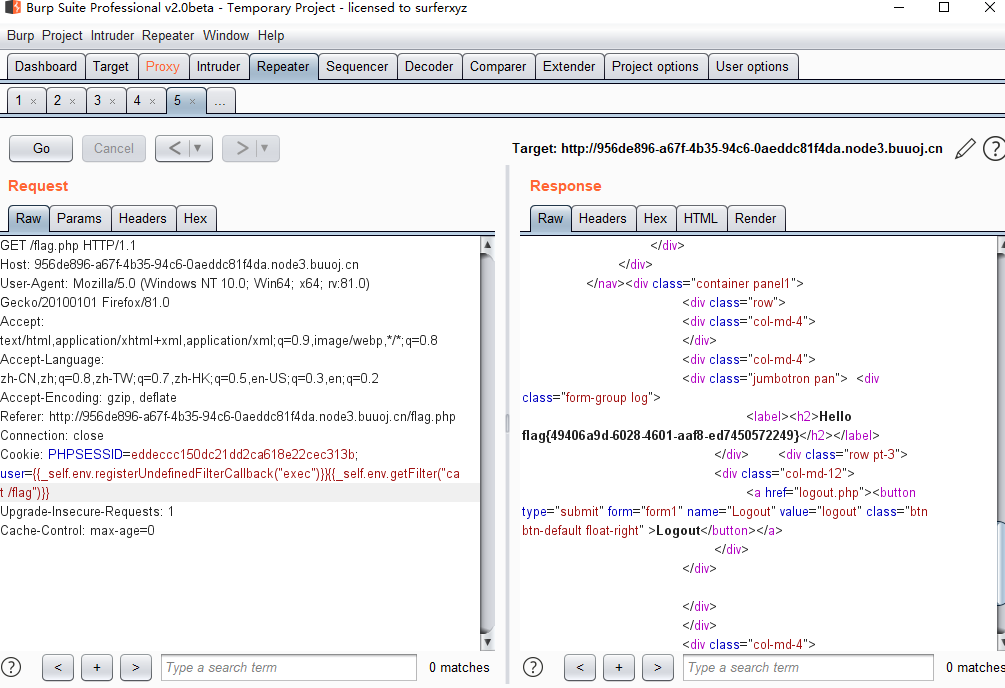Screen dimensions: 1005x688
Task: Switch to the Sequencer tab
Action: click(x=357, y=67)
